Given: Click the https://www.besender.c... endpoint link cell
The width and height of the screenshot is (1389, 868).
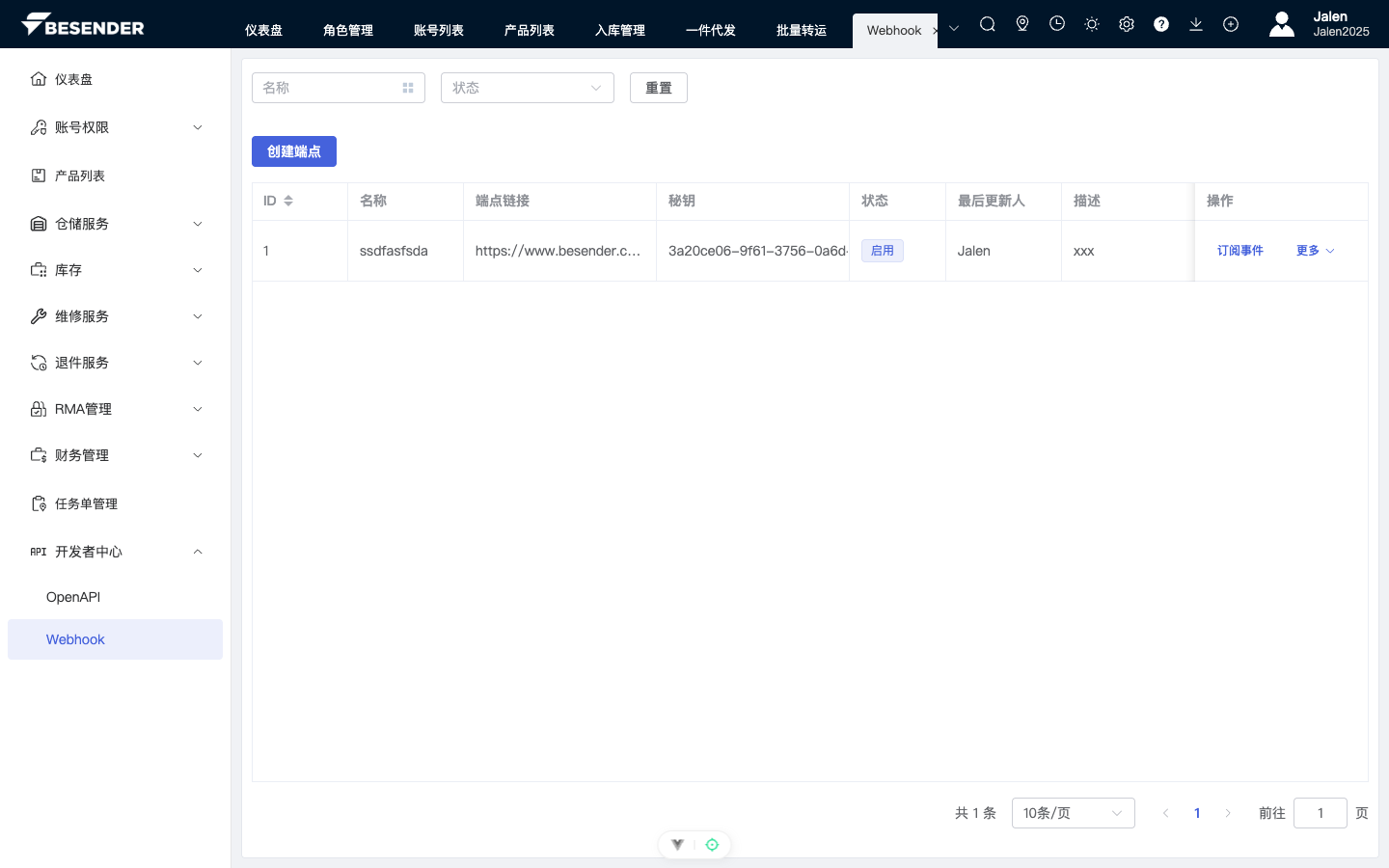Looking at the screenshot, I should click(558, 251).
